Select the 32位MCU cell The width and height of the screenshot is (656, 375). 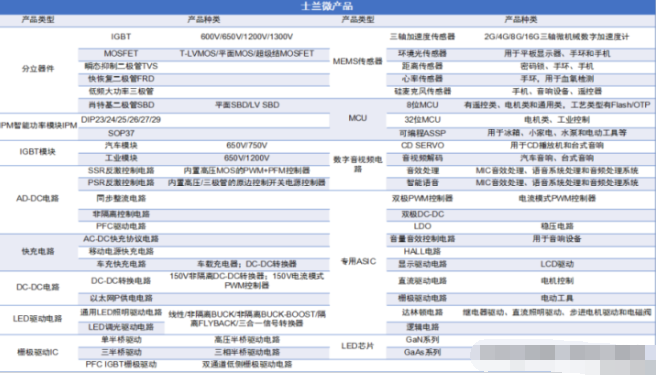423,120
